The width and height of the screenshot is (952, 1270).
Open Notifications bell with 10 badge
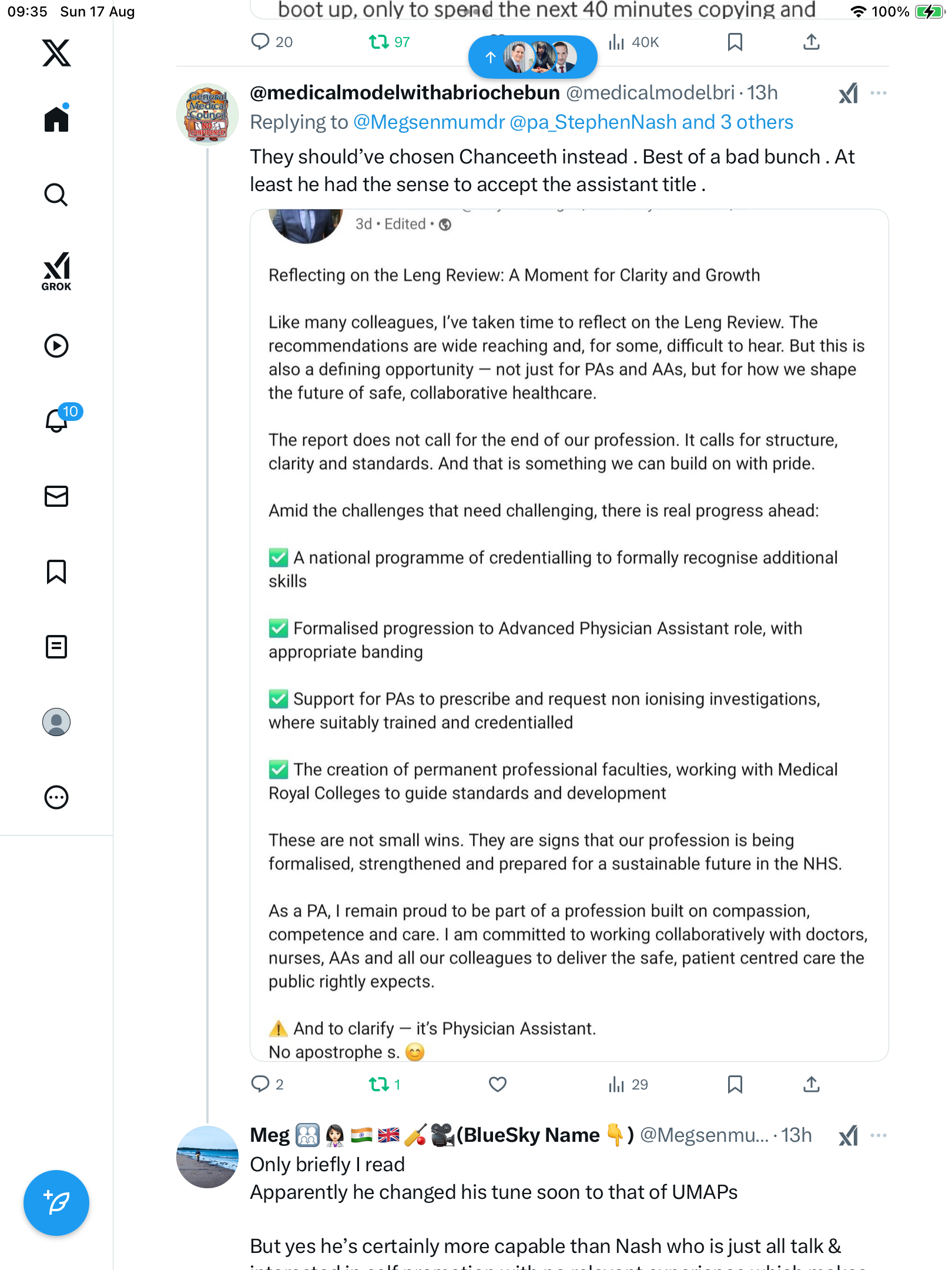click(x=58, y=420)
